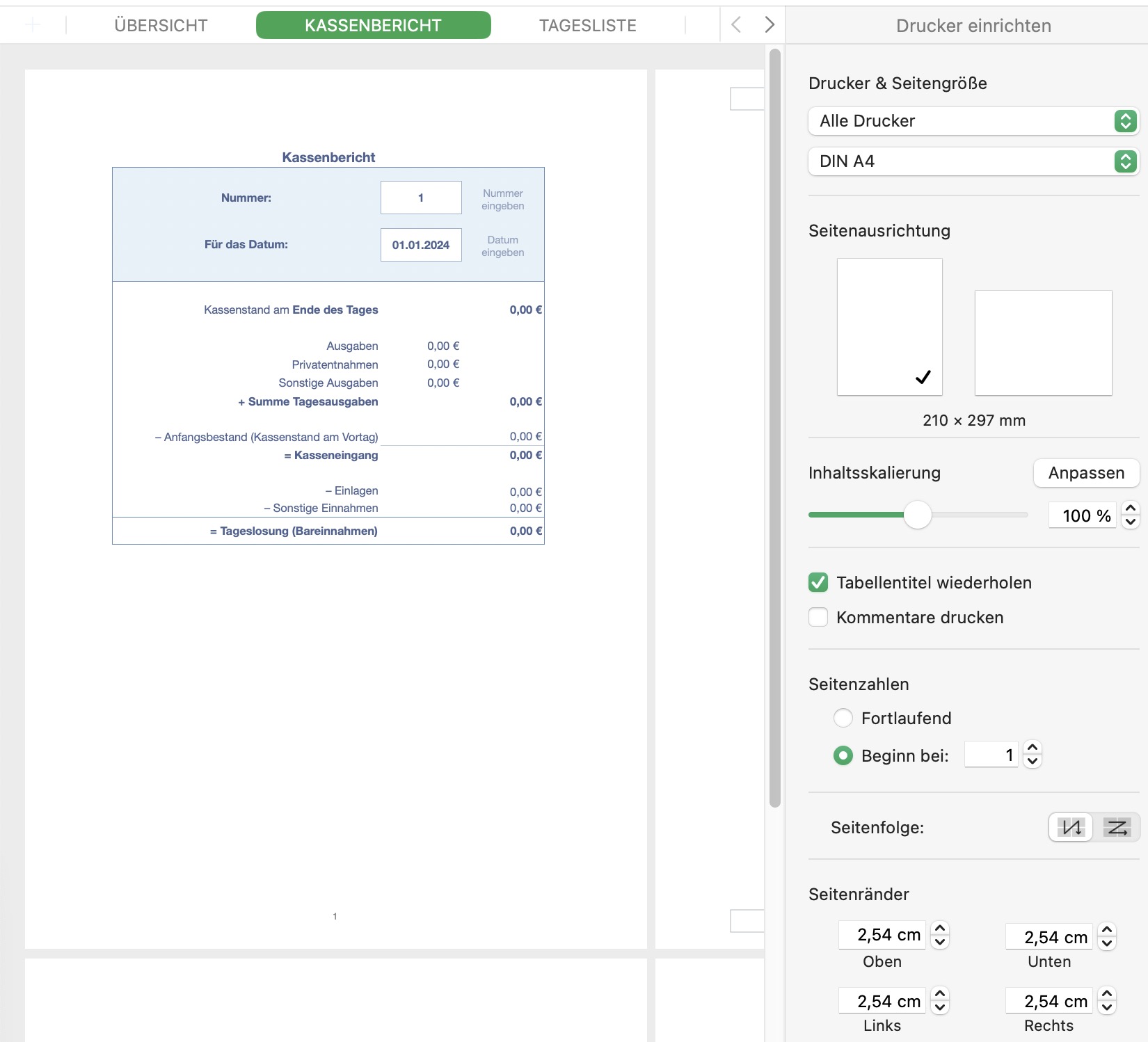Increase content scale percentage with up arrow

tap(1131, 508)
